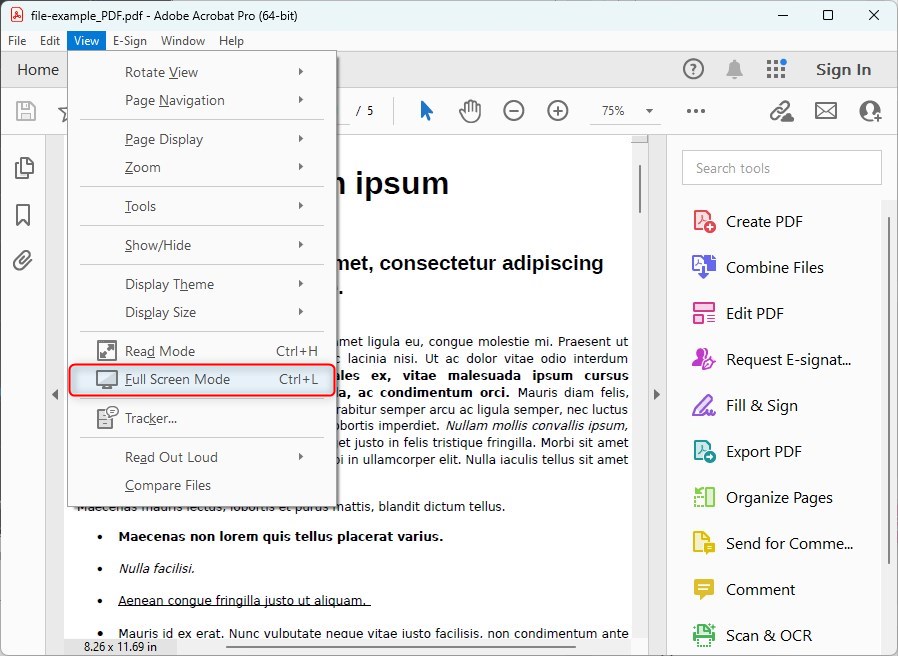Open the Page Thumbnails panel
This screenshot has height=656, width=898.
pyautogui.click(x=24, y=168)
